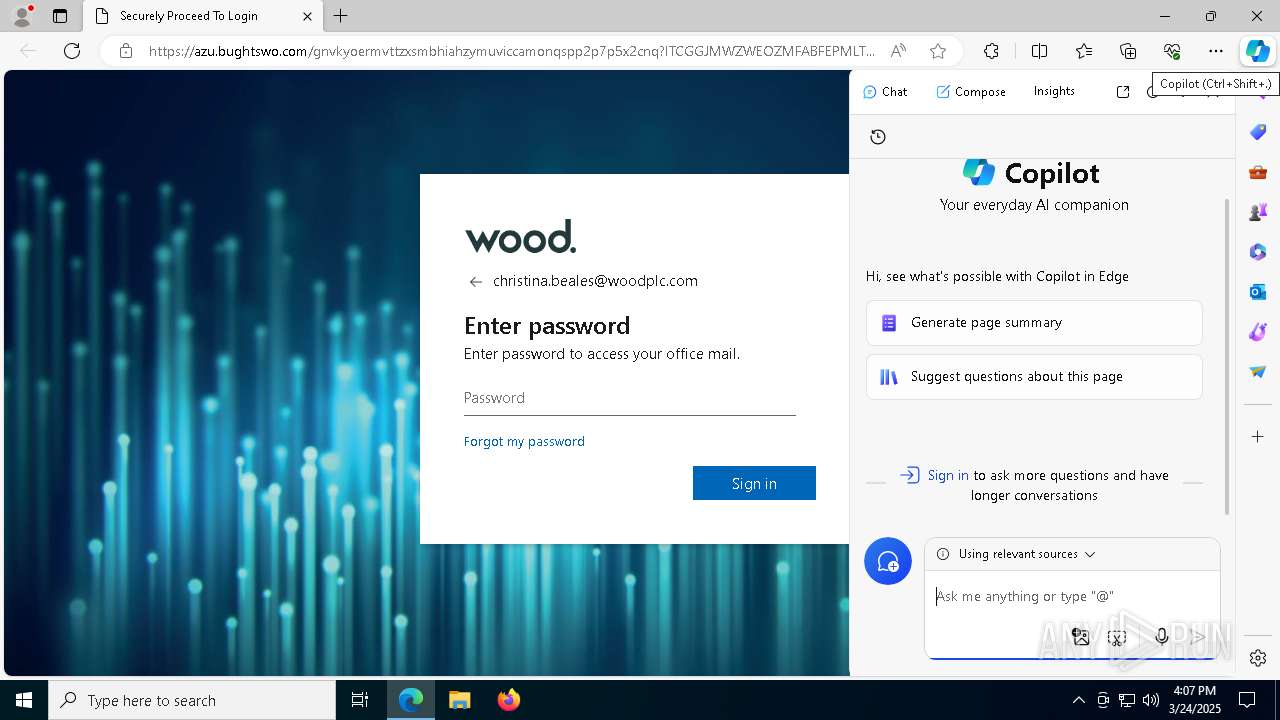
Task: Focus the Ask me anything text box
Action: [x=1070, y=597]
